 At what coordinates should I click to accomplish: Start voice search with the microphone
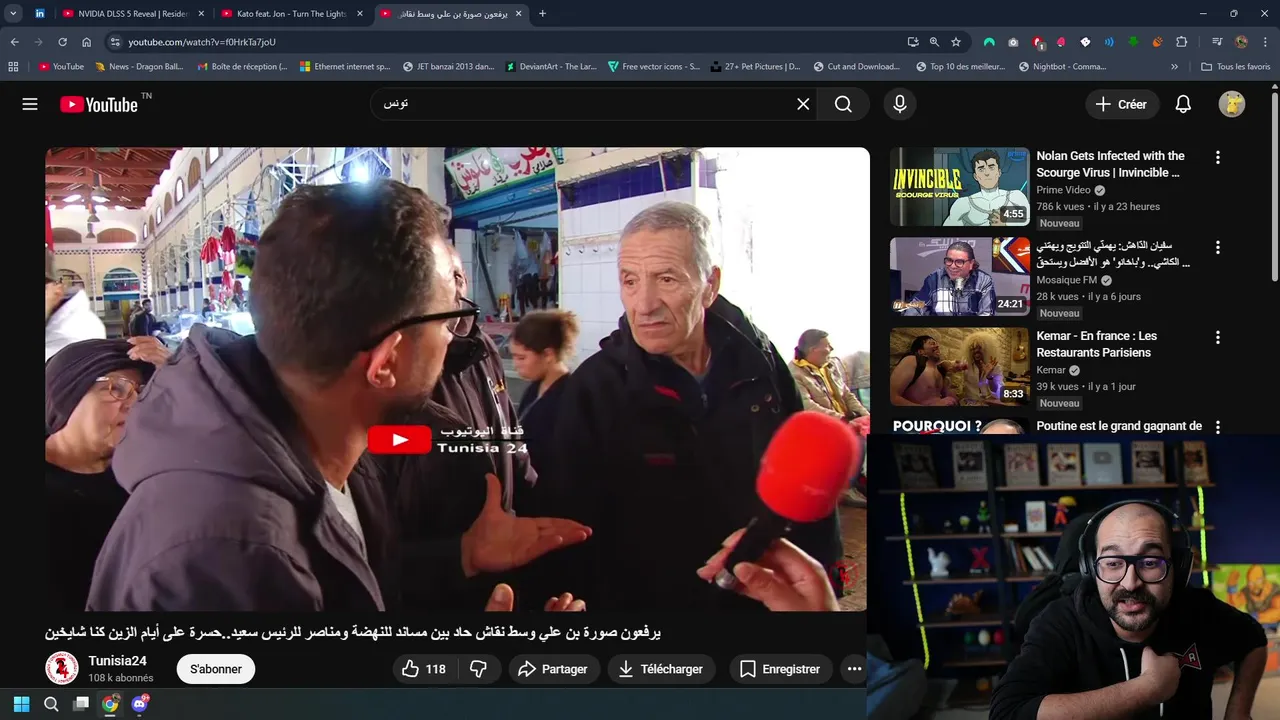click(900, 104)
